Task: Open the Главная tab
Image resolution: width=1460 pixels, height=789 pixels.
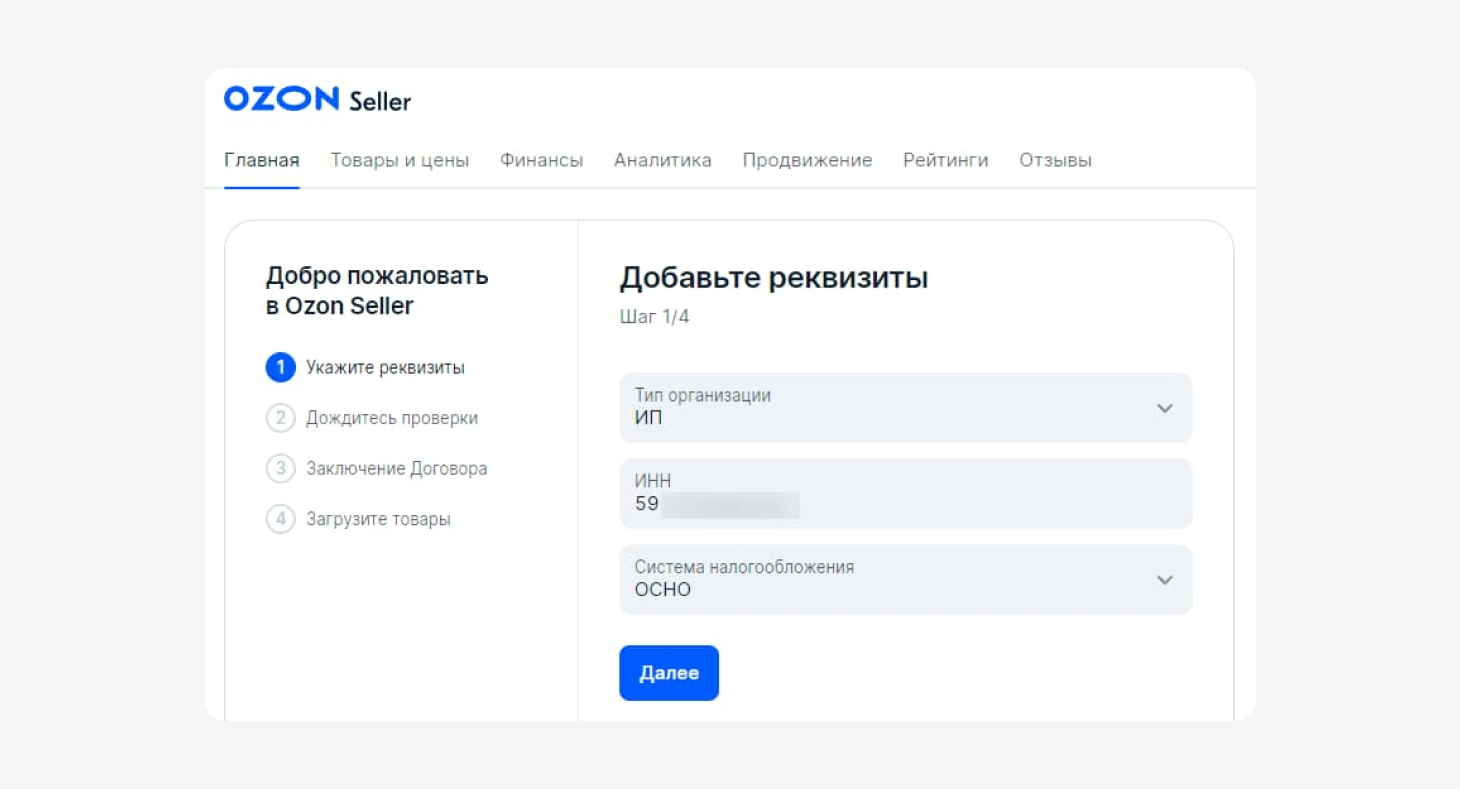Action: tap(262, 160)
